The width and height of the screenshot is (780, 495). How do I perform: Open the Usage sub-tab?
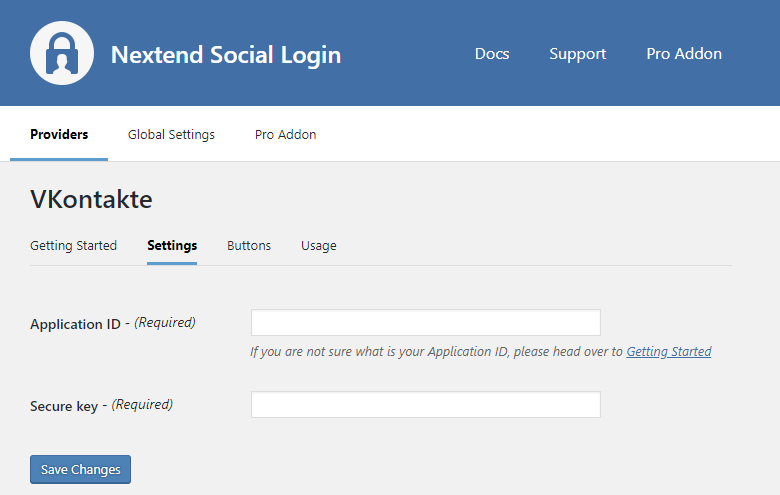point(318,245)
